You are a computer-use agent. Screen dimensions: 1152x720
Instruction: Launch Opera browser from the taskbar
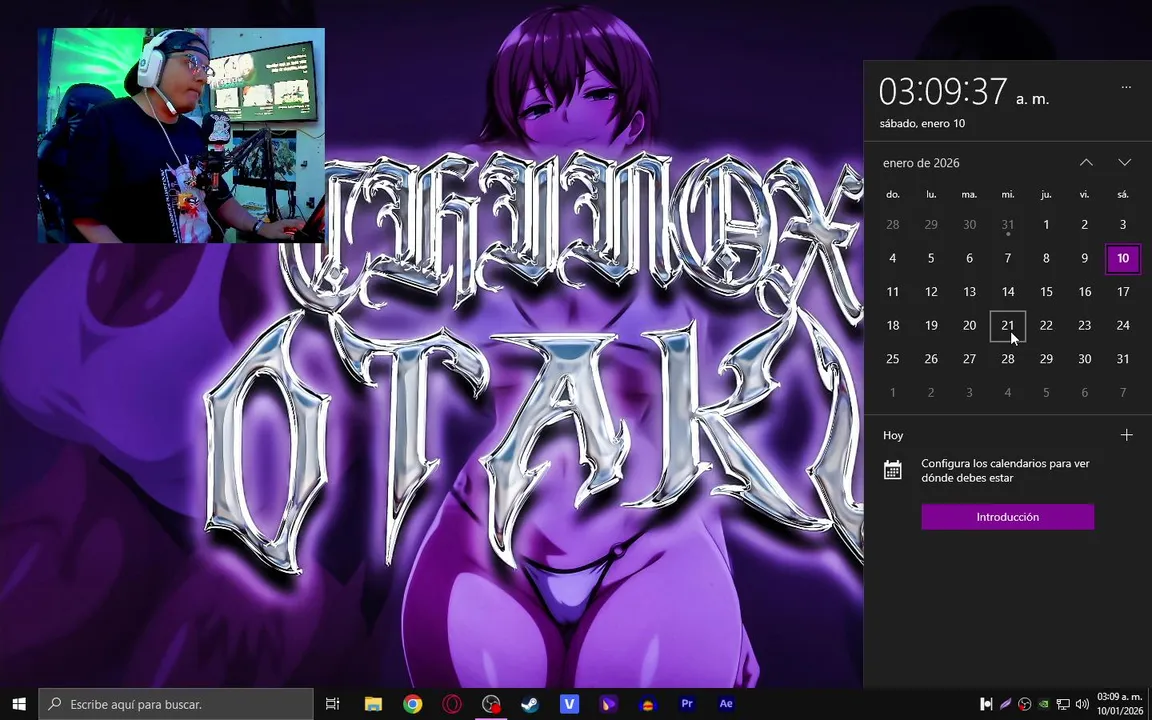point(451,704)
